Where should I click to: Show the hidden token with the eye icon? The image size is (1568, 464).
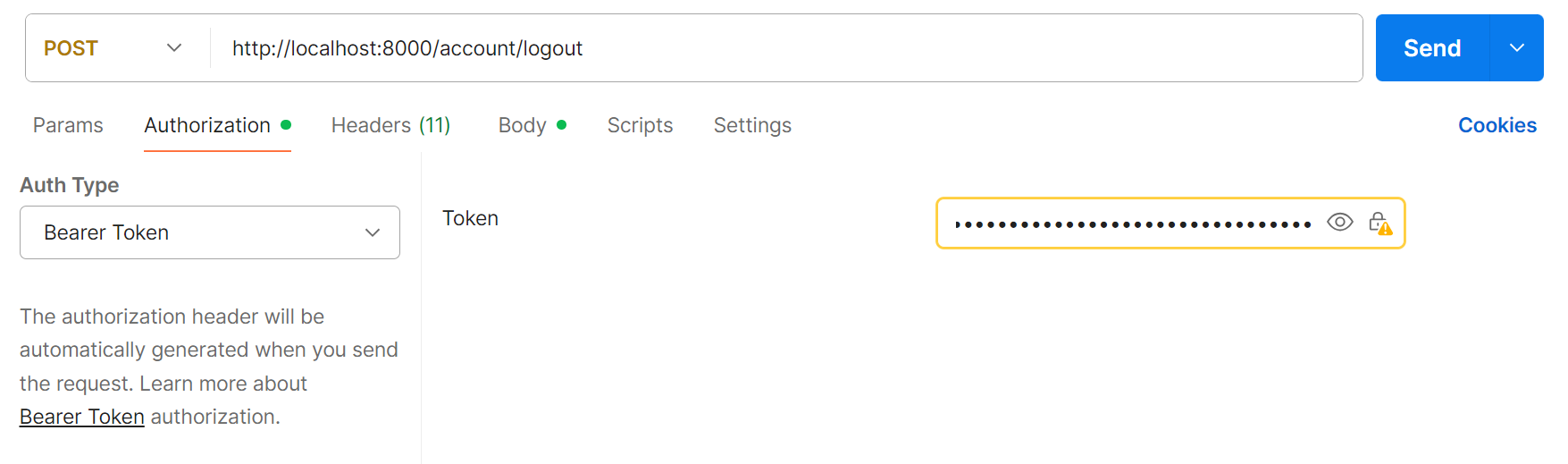(x=1339, y=223)
